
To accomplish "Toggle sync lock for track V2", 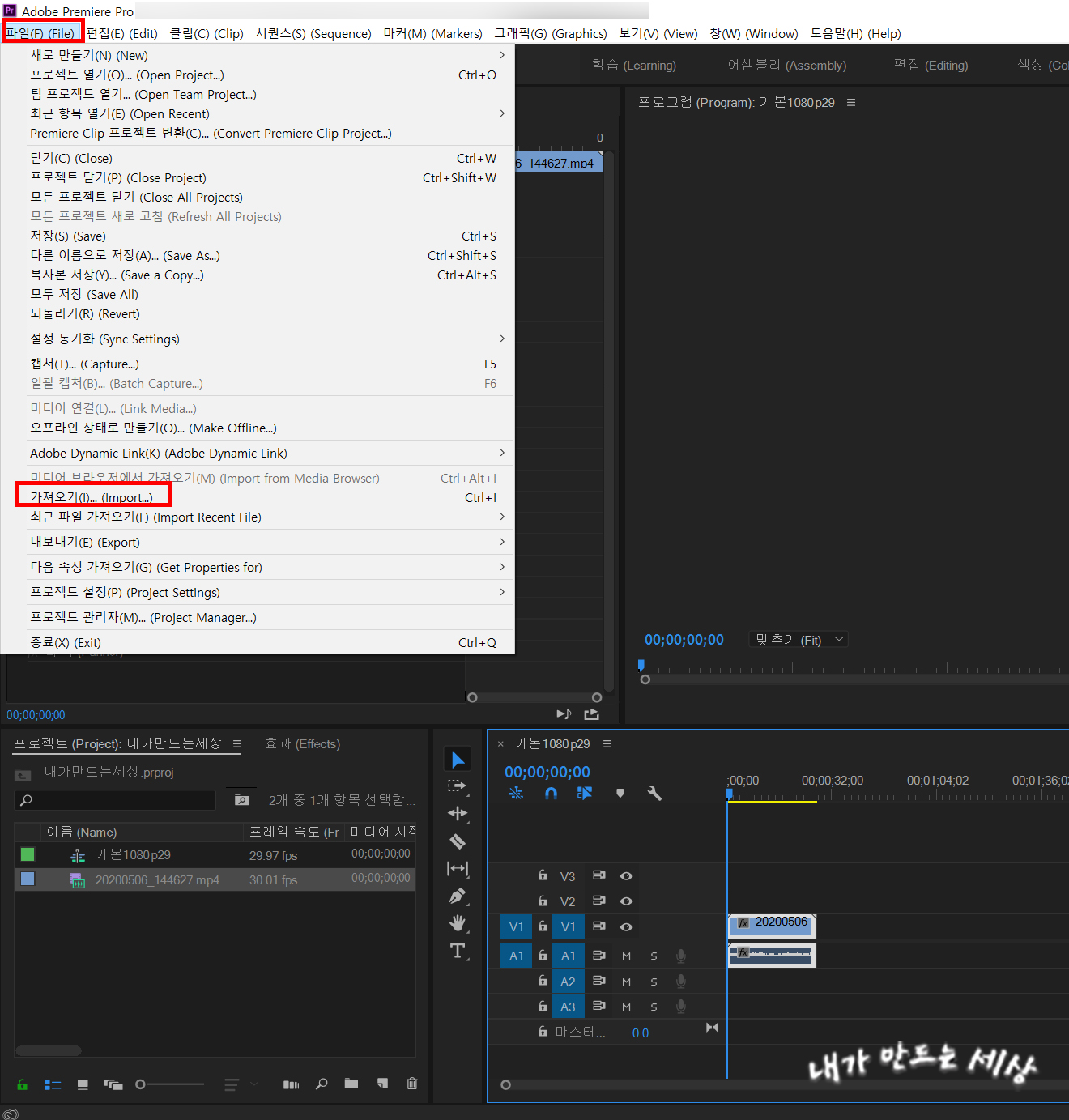I will pos(598,901).
